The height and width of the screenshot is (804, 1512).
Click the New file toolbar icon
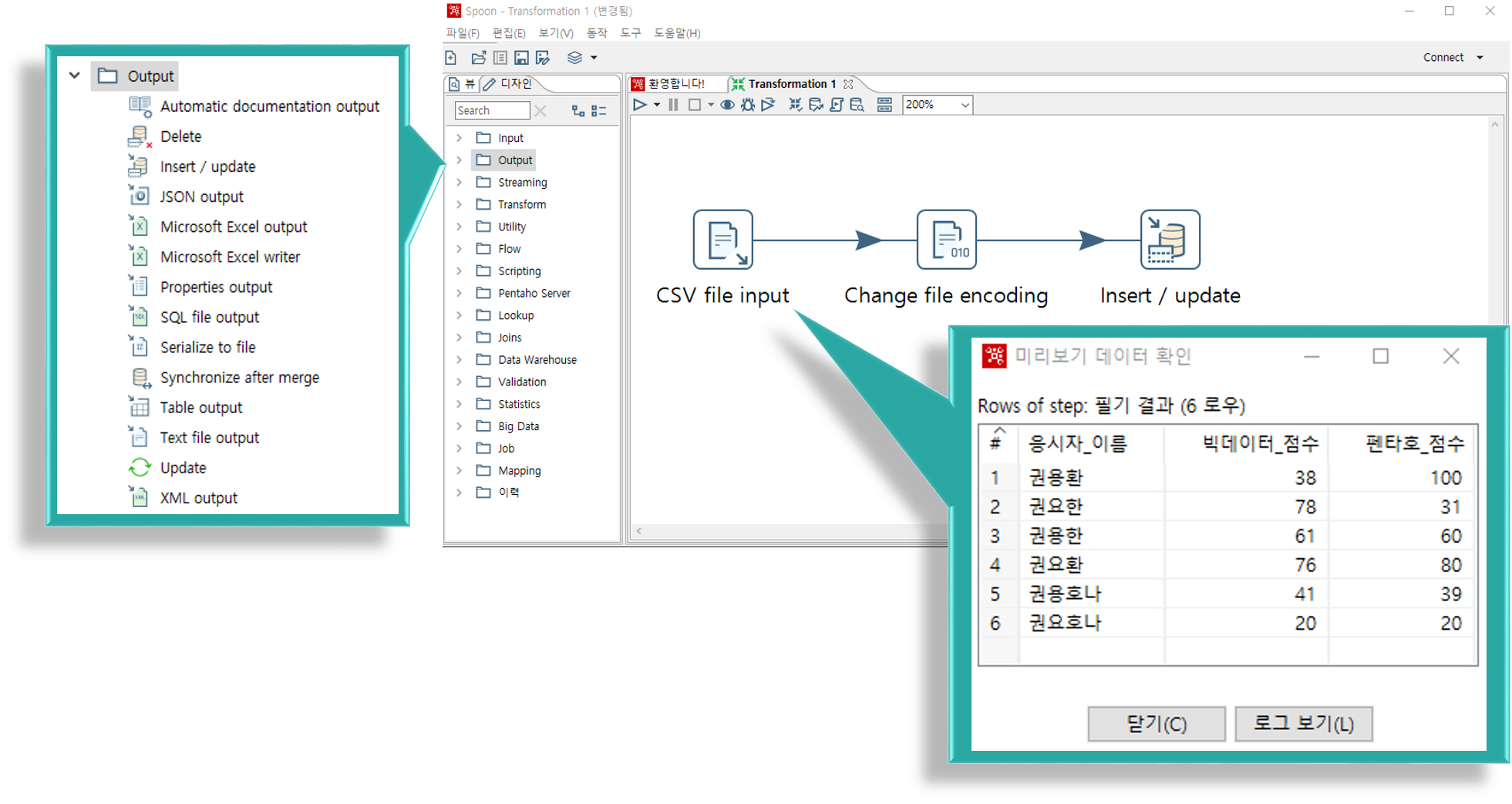[451, 58]
